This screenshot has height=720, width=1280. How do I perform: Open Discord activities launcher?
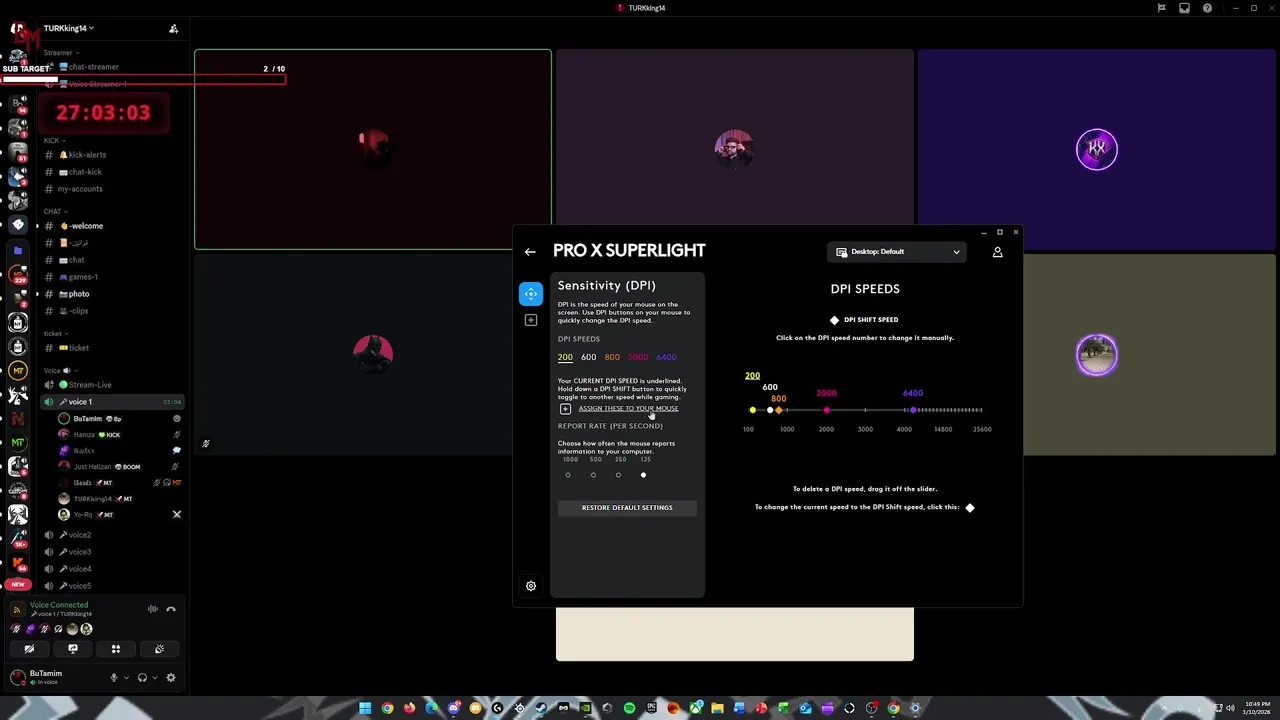tap(116, 649)
